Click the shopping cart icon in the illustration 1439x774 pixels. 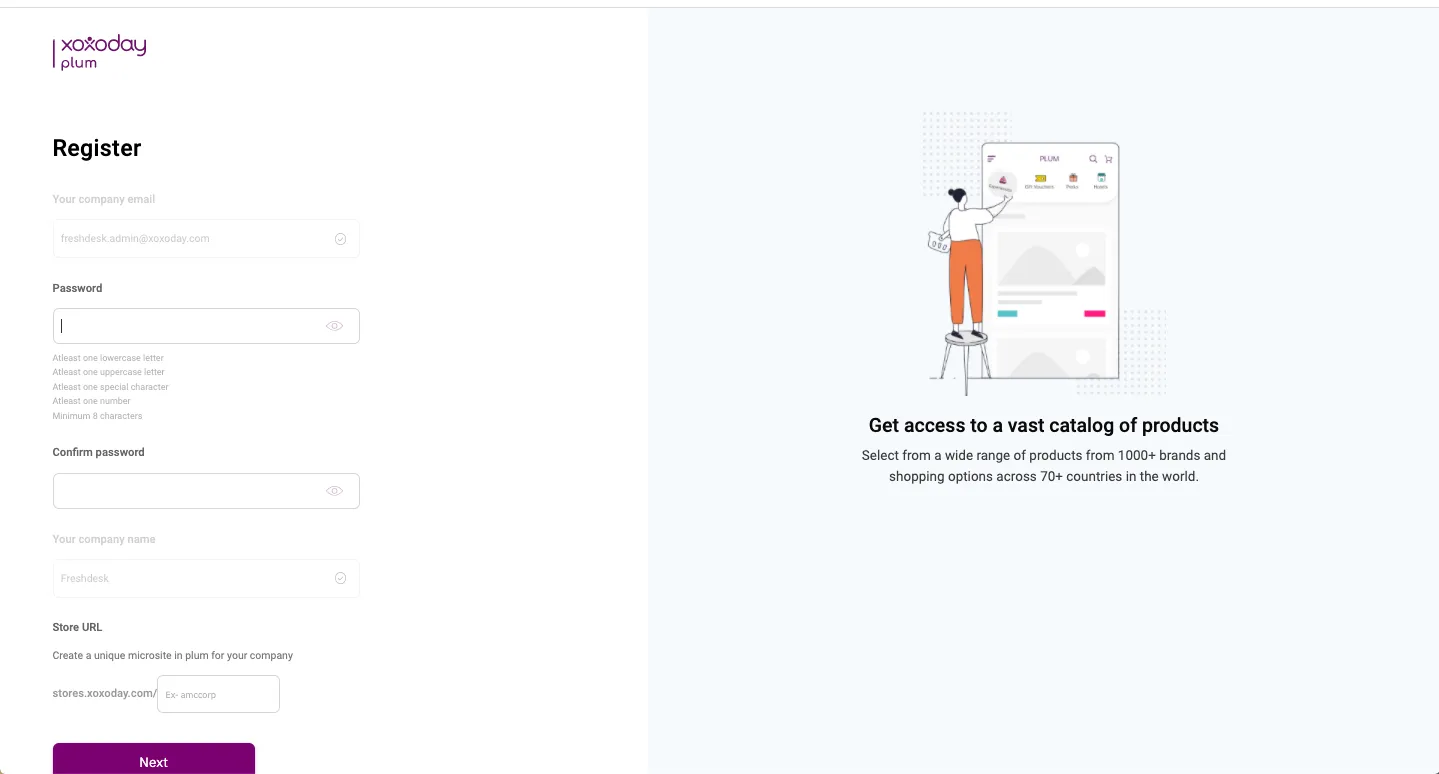[1108, 159]
